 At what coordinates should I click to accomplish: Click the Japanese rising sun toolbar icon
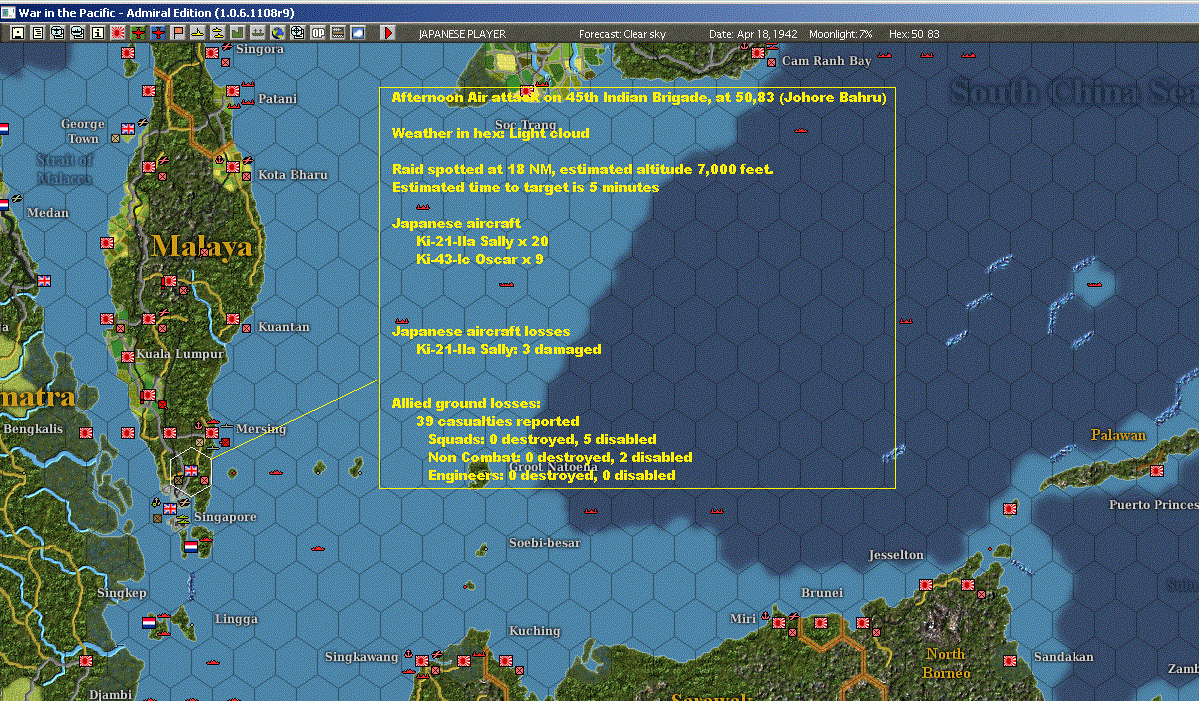coord(118,33)
